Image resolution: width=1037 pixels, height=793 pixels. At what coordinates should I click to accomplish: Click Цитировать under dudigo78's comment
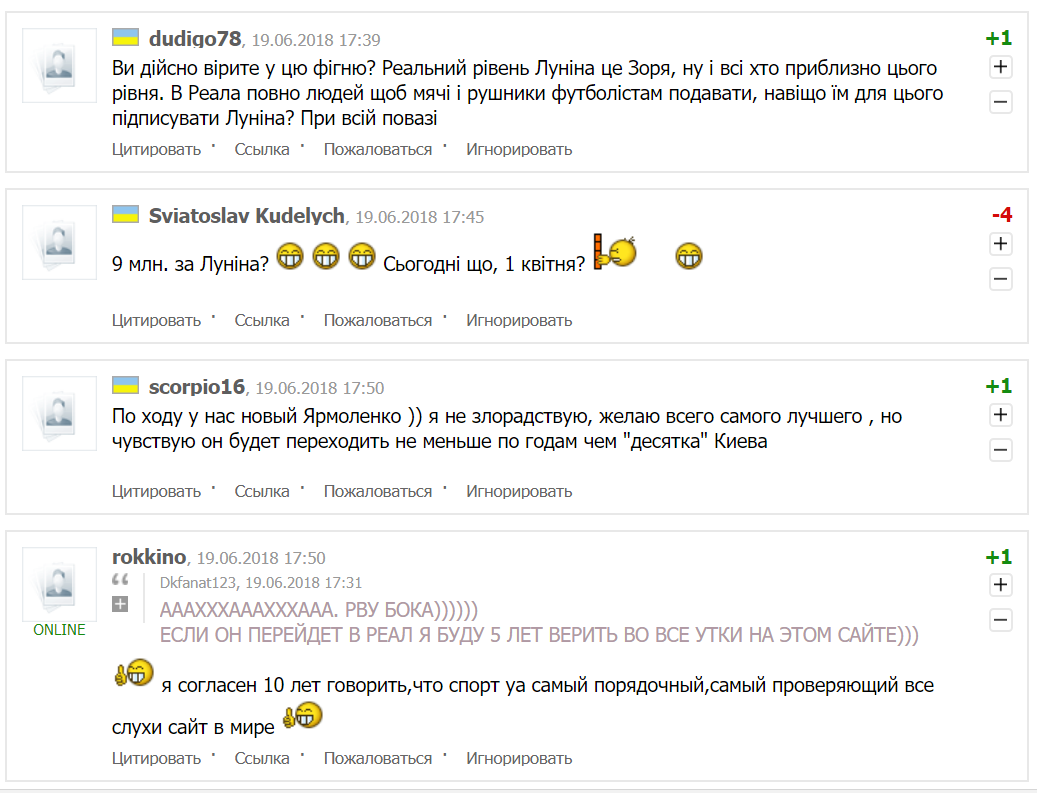[x=156, y=149]
